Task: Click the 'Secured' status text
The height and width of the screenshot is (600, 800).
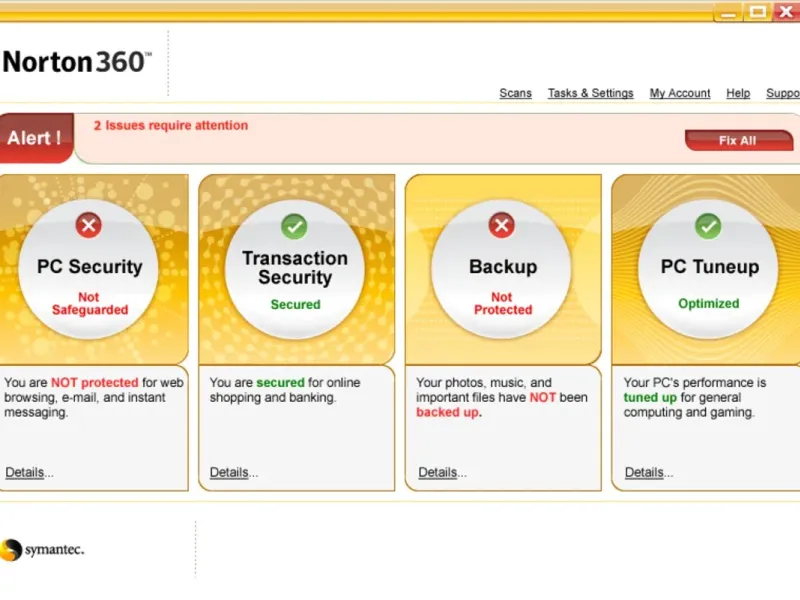Action: click(295, 305)
